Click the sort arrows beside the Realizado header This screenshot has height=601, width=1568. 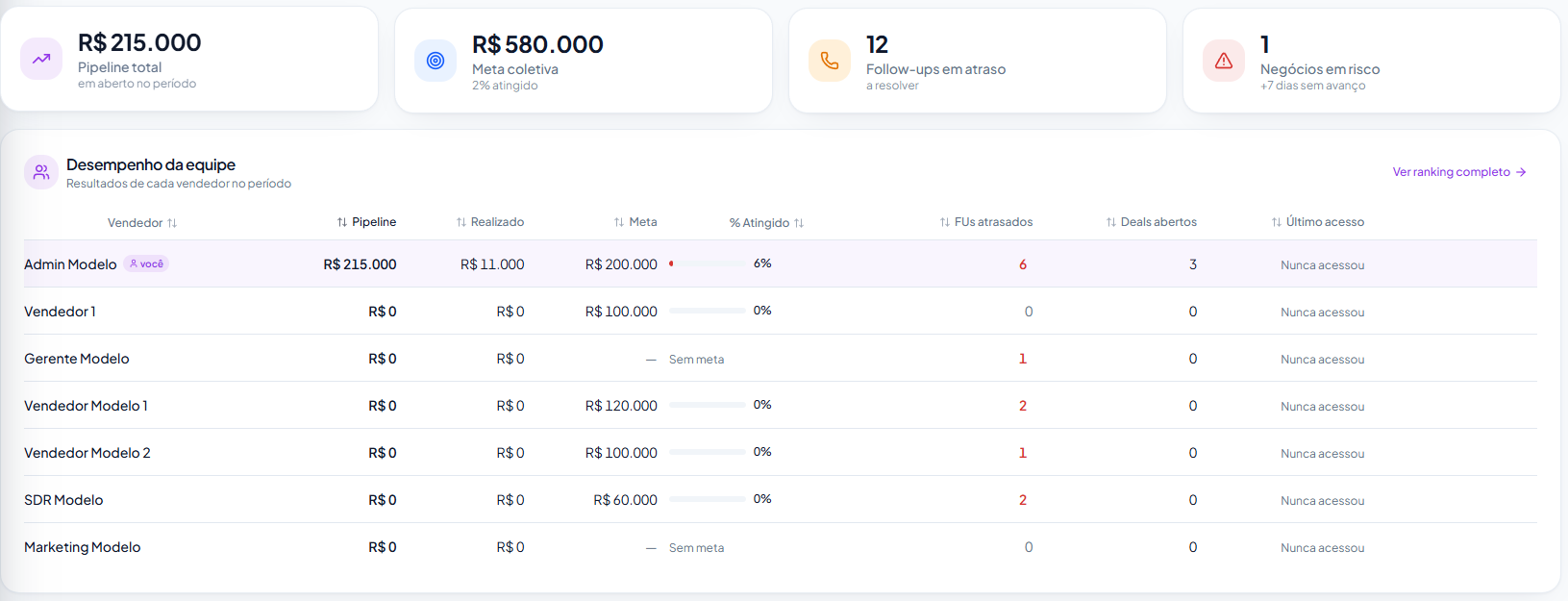tap(461, 222)
